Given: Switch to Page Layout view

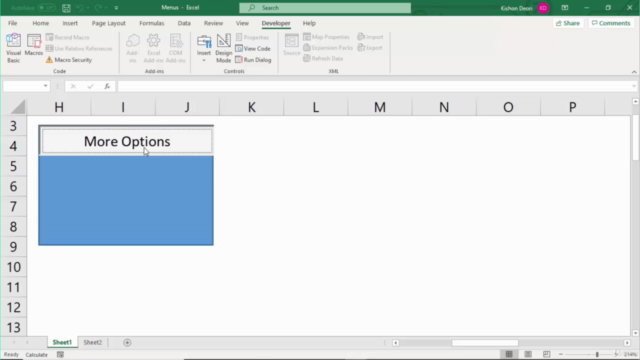Looking at the screenshot, I should [x=528, y=354].
